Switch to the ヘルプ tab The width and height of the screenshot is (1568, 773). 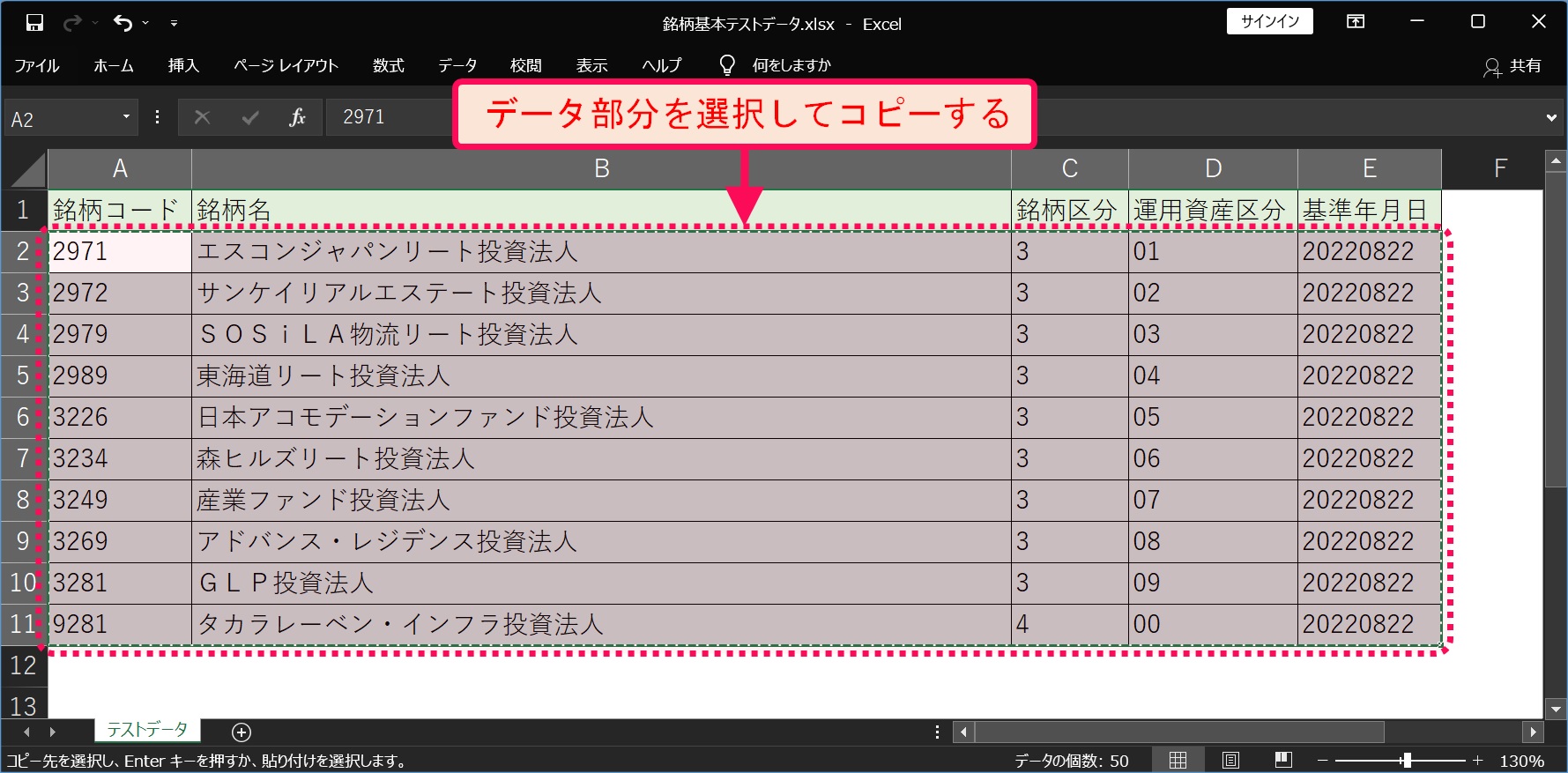click(661, 65)
